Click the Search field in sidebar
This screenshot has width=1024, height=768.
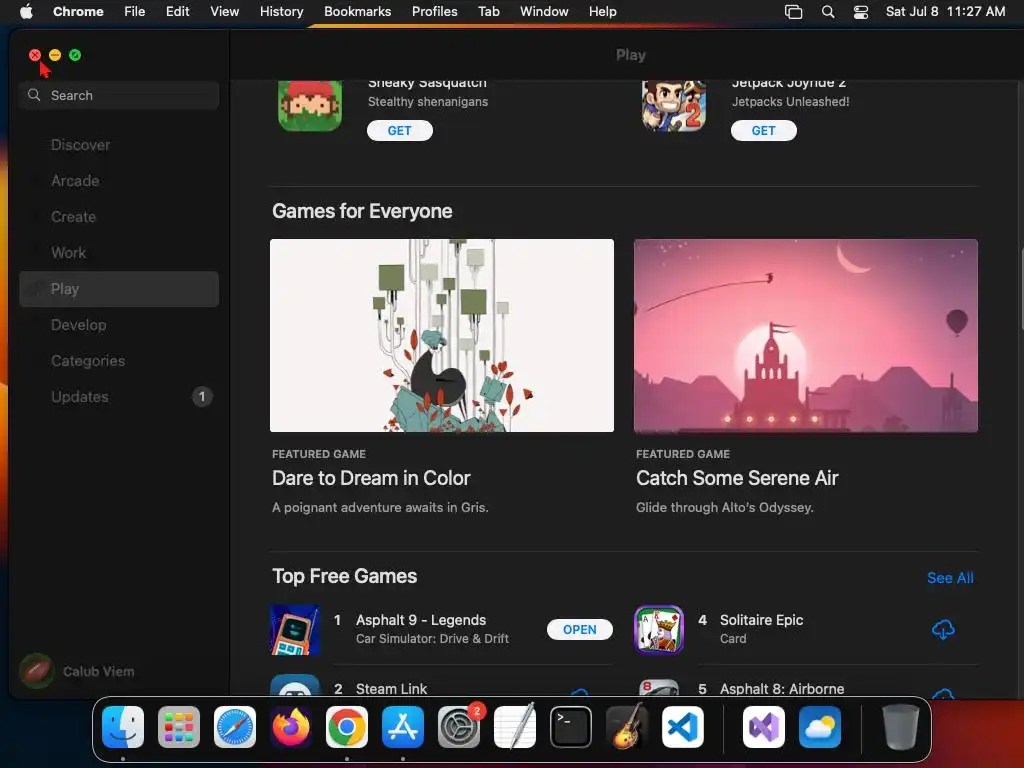coord(119,95)
